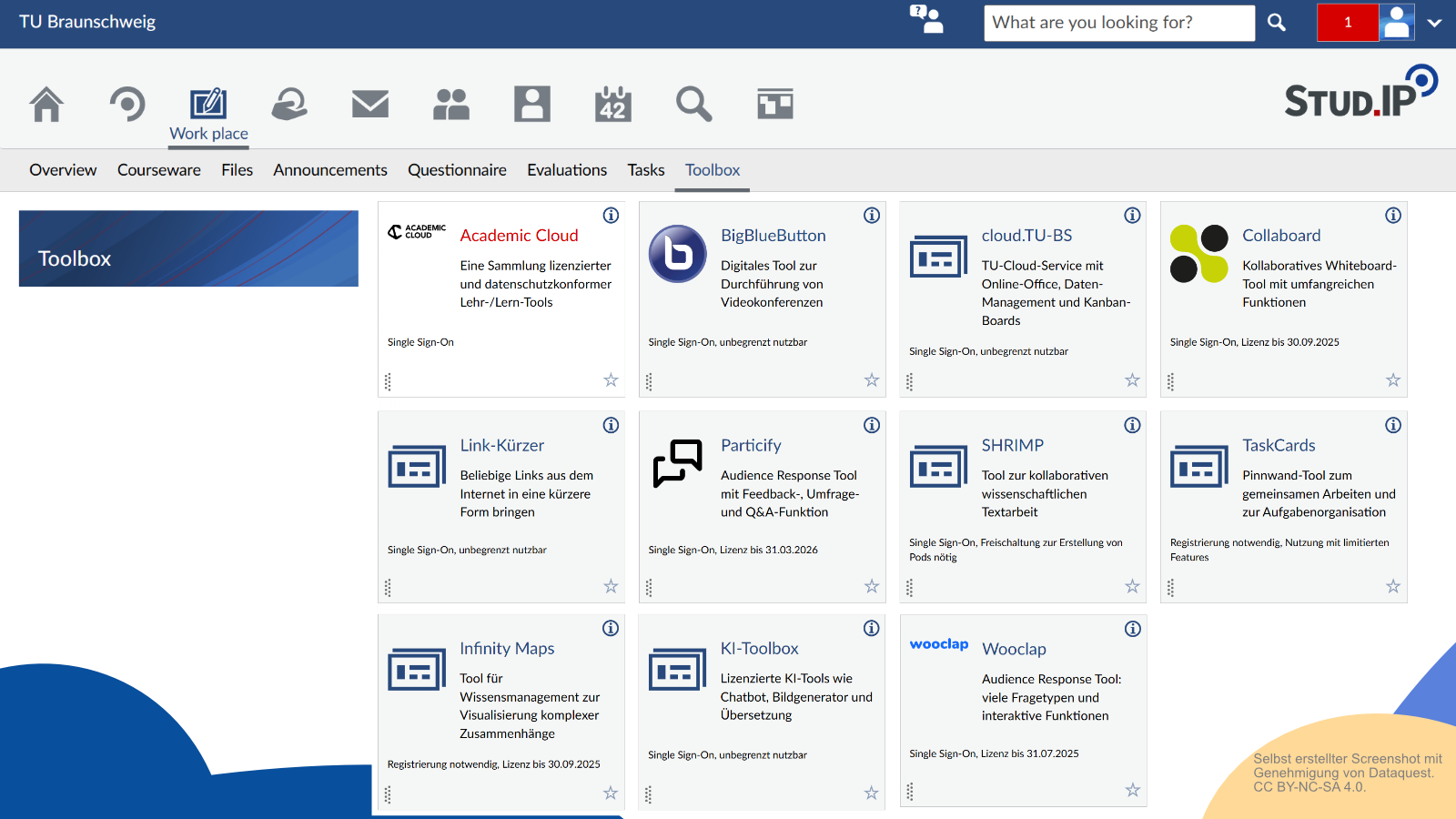
Task: Open the Tools dashboard icon in navigation
Action: (775, 105)
